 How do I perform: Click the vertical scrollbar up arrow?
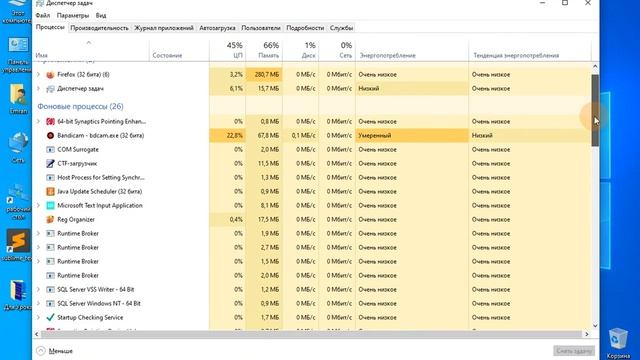(595, 66)
